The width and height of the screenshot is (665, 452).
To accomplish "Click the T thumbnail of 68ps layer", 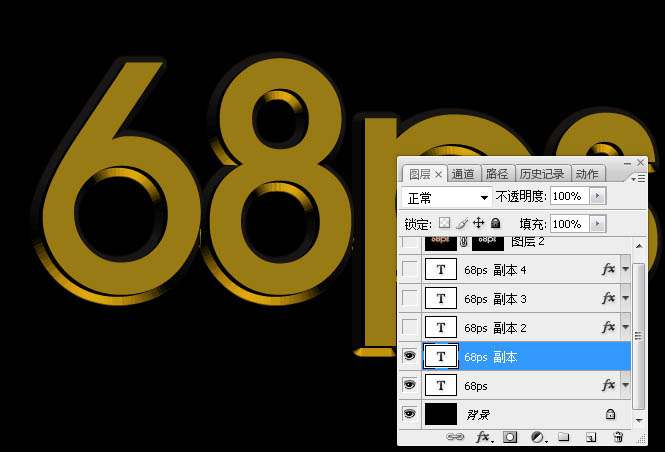I will coord(441,385).
